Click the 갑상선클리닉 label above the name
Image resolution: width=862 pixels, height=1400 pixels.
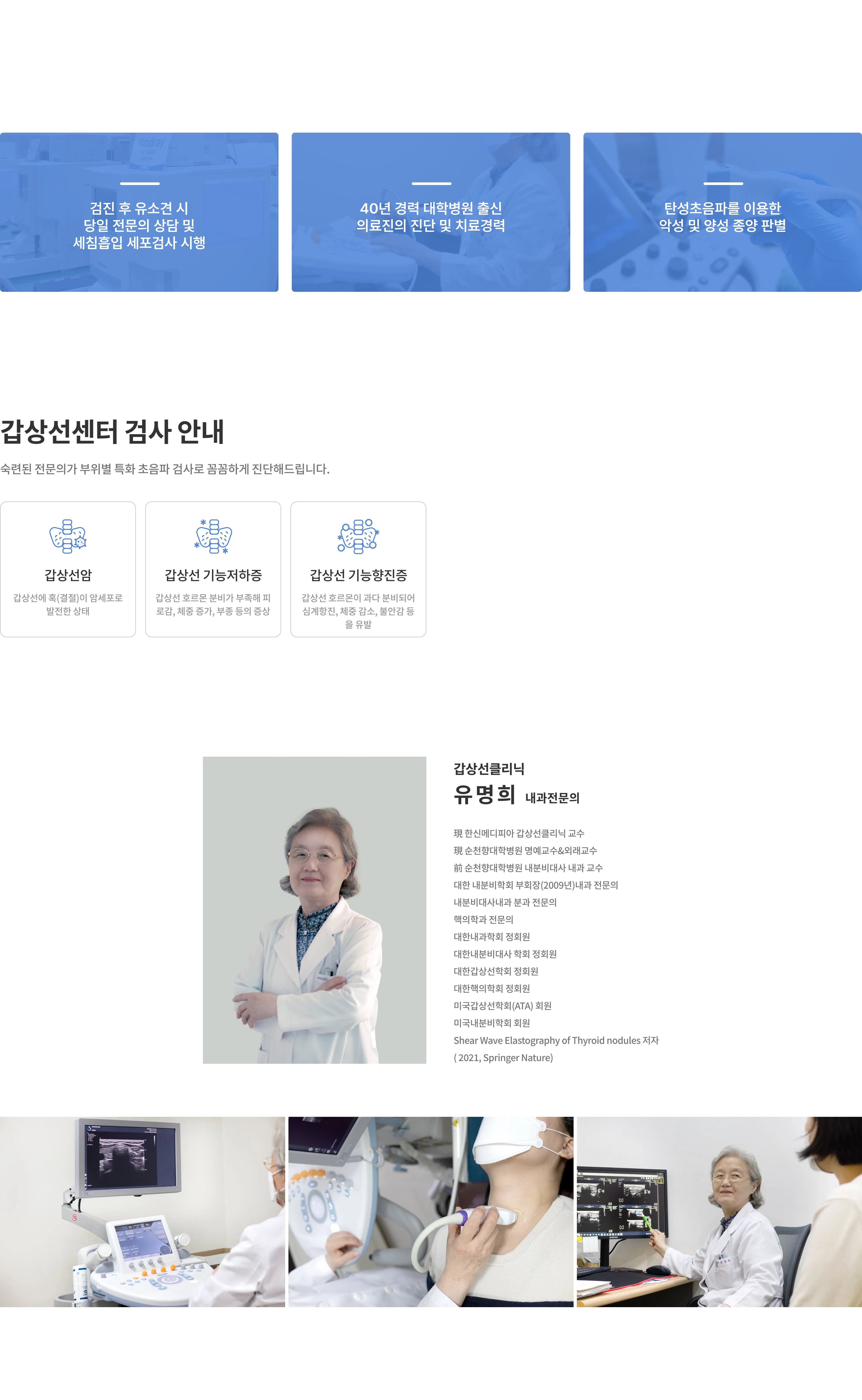489,769
